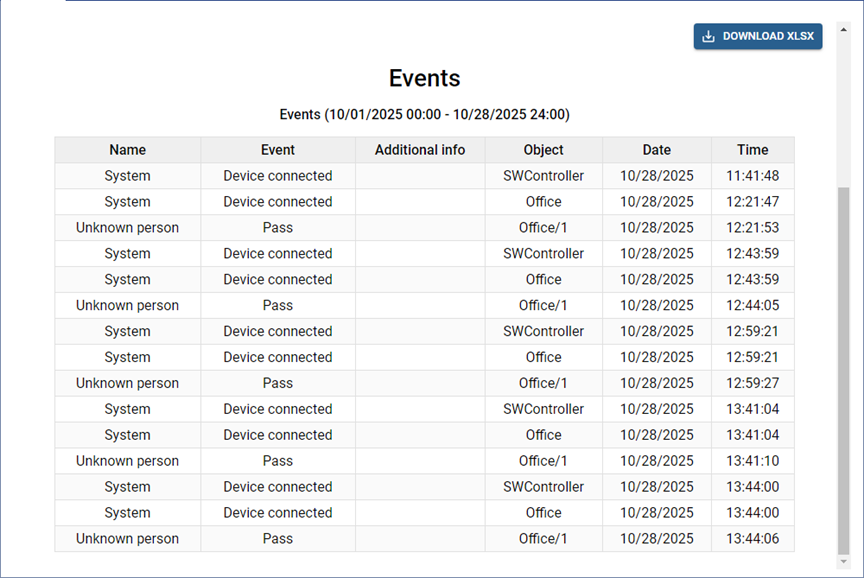Click the vertical scrollbar thumb

[x=844, y=370]
